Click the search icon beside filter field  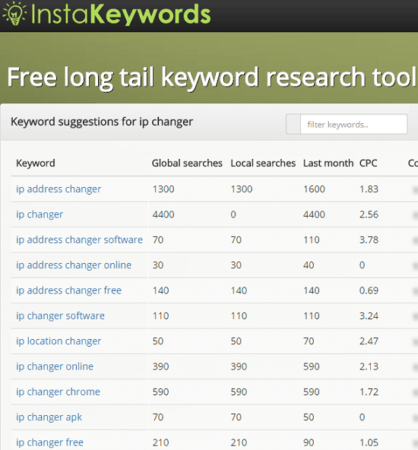pyautogui.click(x=293, y=124)
